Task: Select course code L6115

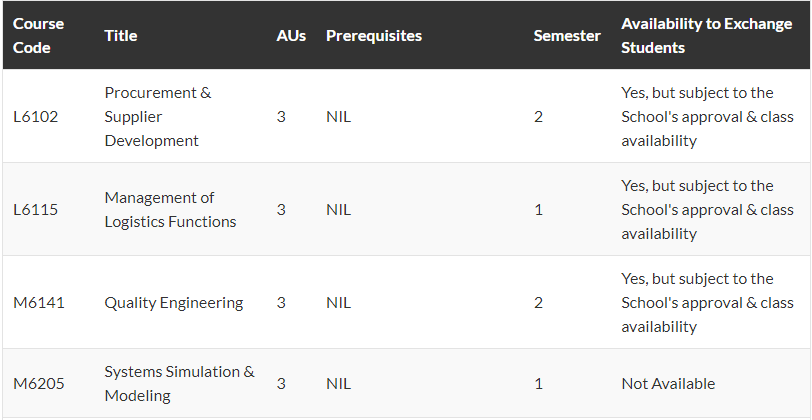Action: pos(36,210)
